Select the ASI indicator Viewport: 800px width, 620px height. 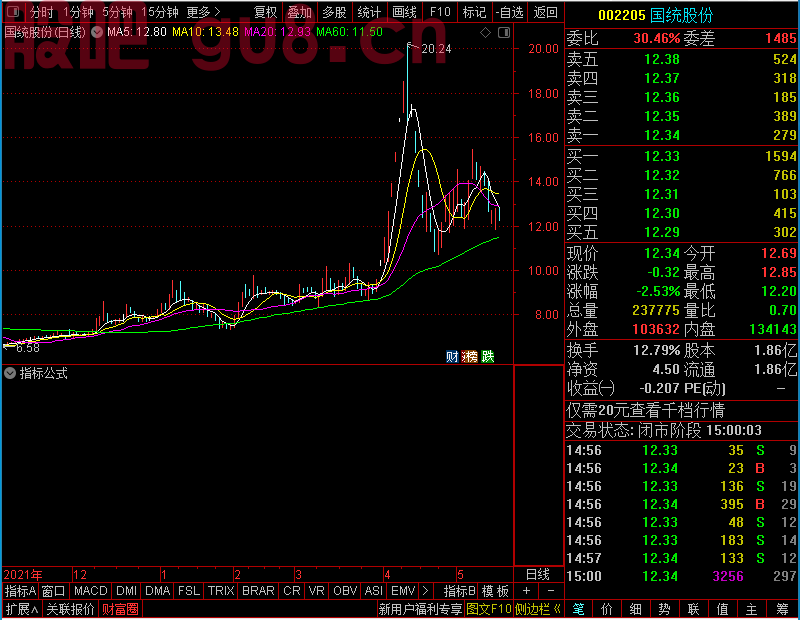(373, 591)
